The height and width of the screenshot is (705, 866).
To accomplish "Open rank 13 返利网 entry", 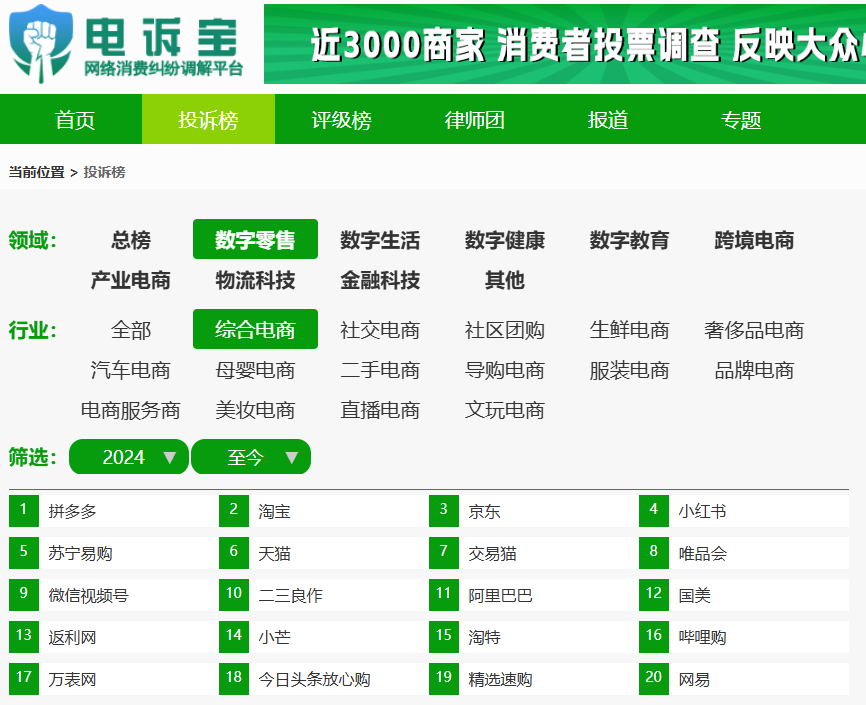I will click(113, 636).
